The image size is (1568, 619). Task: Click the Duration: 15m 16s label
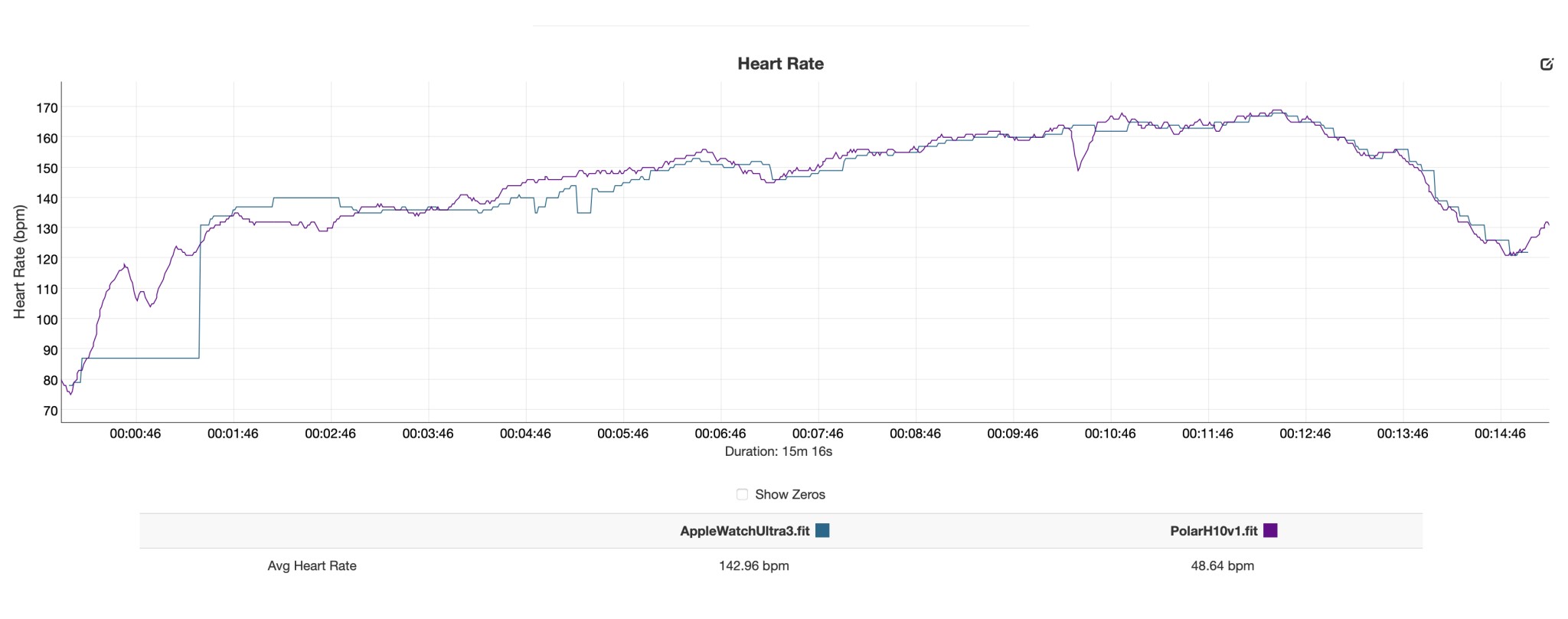pos(778,451)
